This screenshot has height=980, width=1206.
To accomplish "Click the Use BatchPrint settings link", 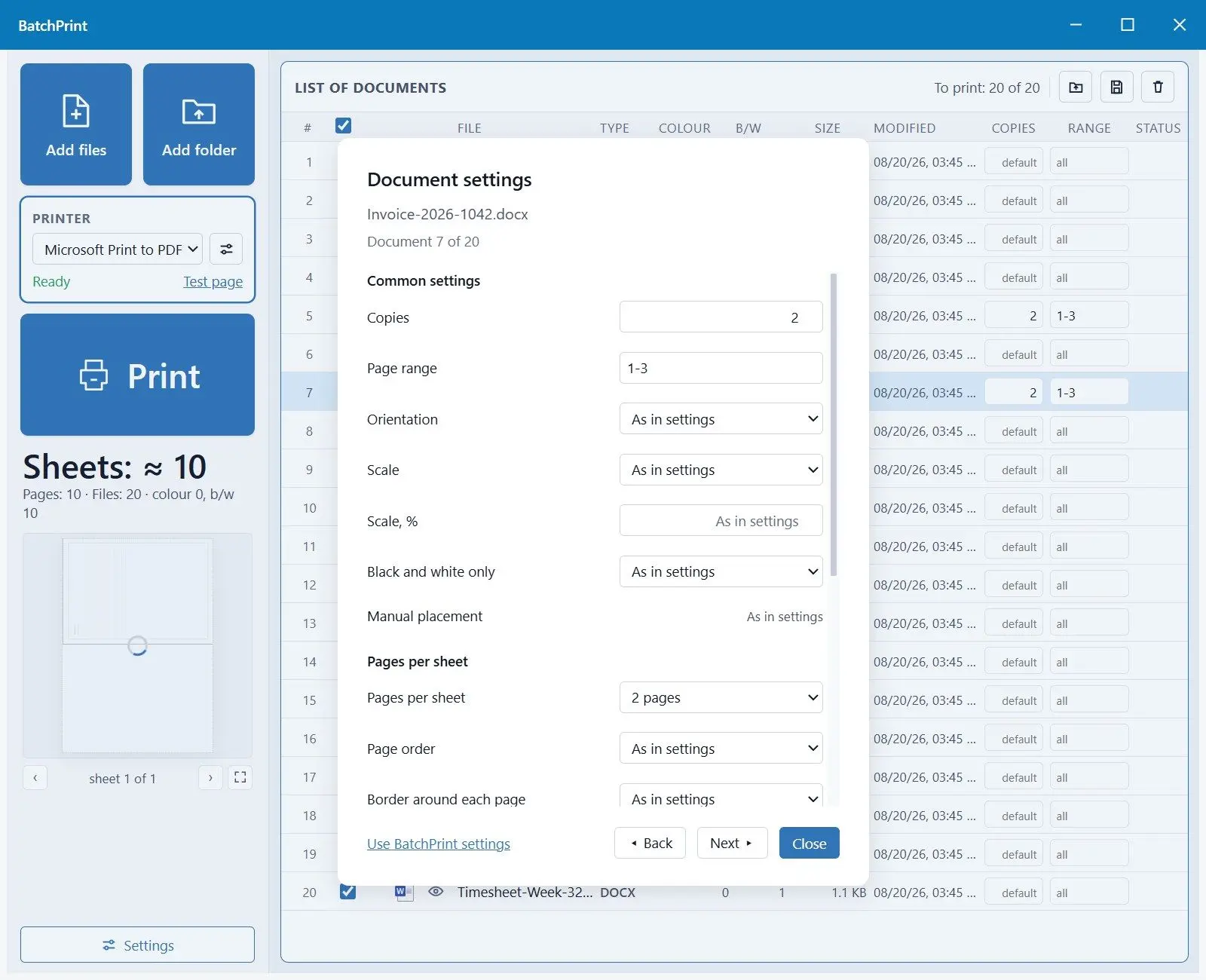I will [439, 844].
